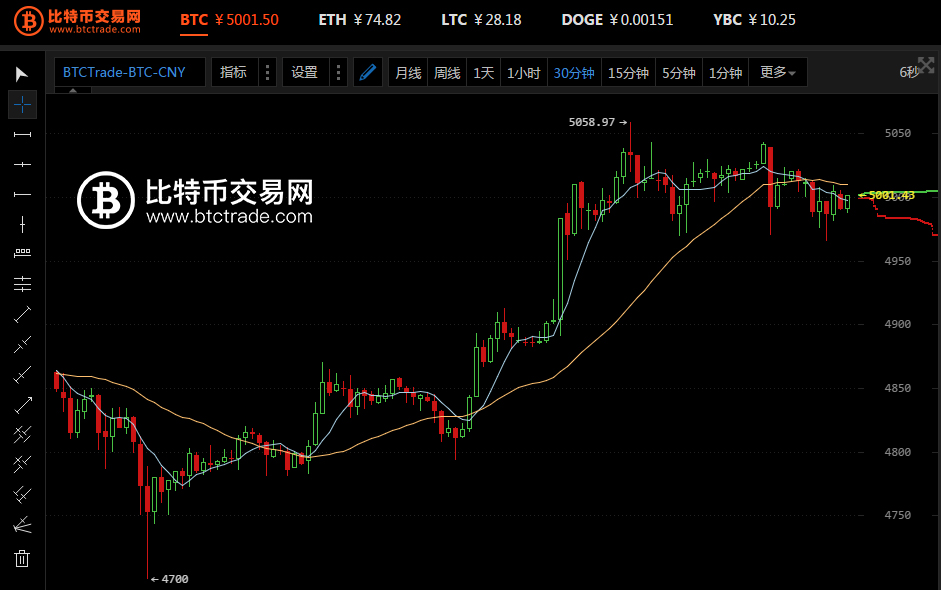Toggle the blue pencil drawing toolbar
The height and width of the screenshot is (590, 941).
click(x=368, y=73)
